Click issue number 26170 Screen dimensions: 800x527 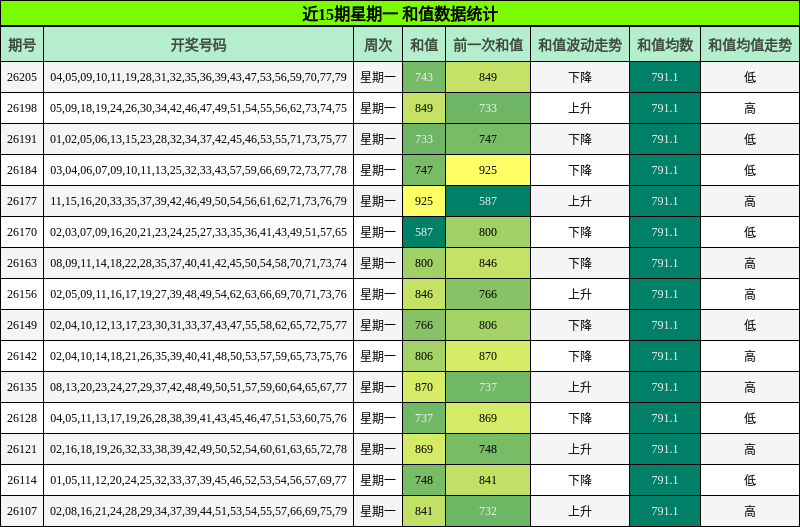22,232
